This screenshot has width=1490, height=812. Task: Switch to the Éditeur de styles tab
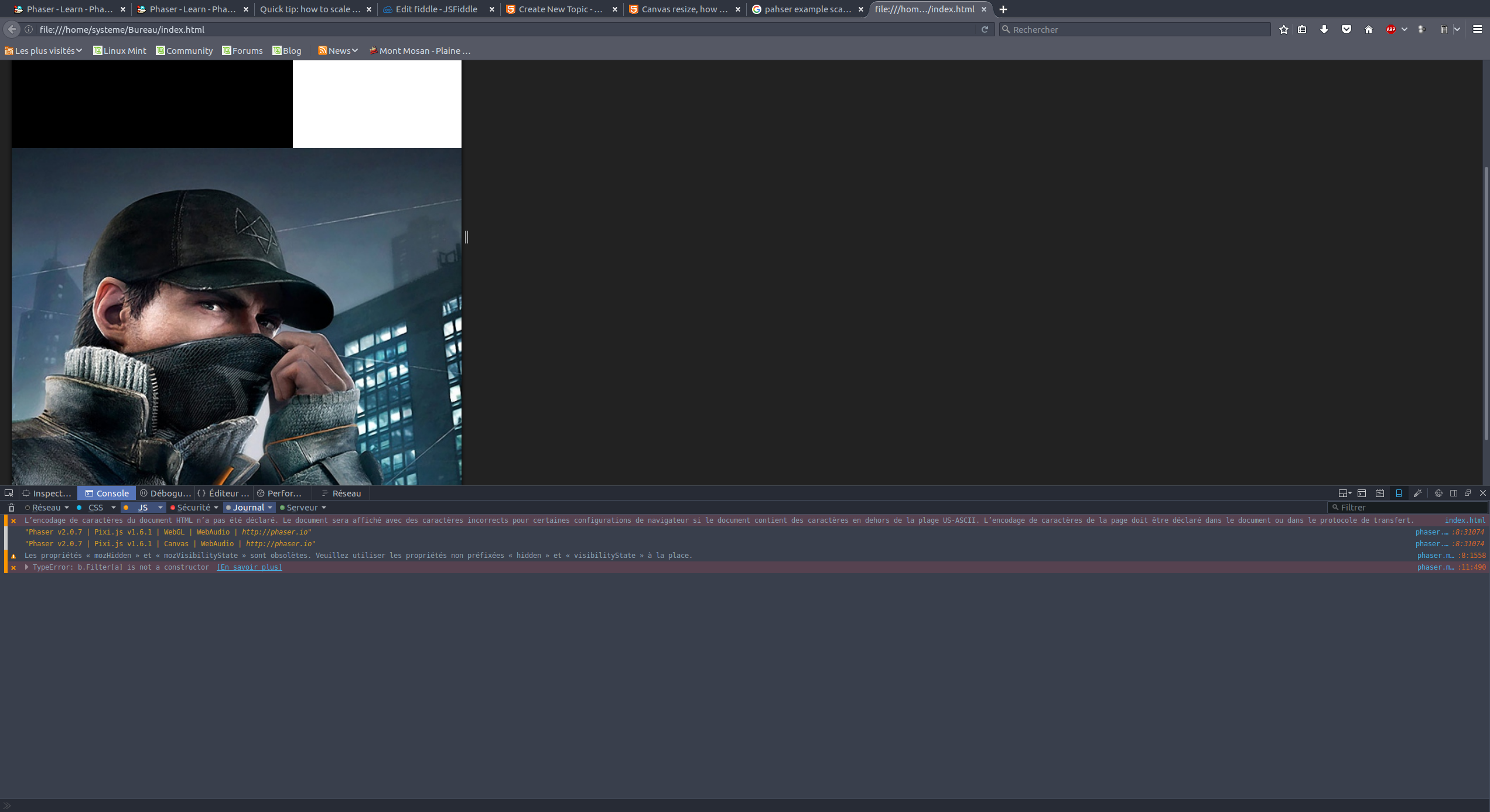point(223,493)
